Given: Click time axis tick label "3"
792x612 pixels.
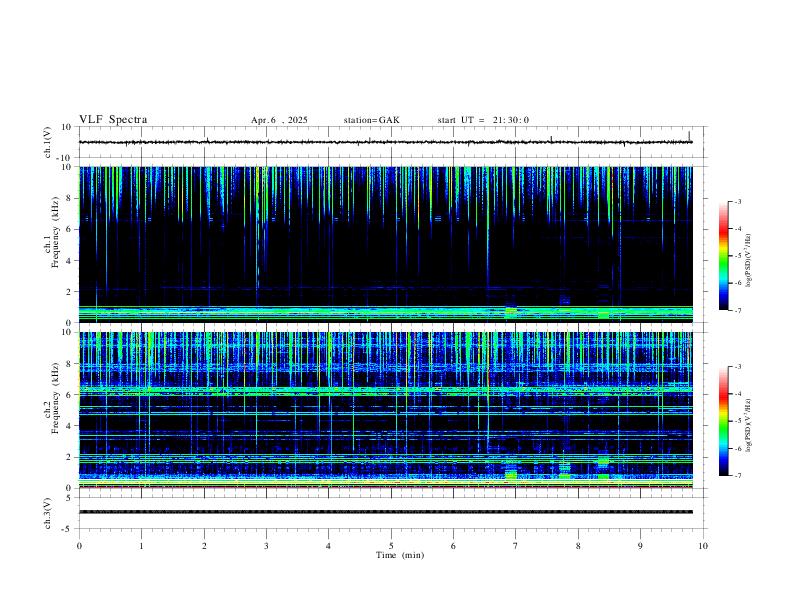Looking at the screenshot, I should [266, 546].
